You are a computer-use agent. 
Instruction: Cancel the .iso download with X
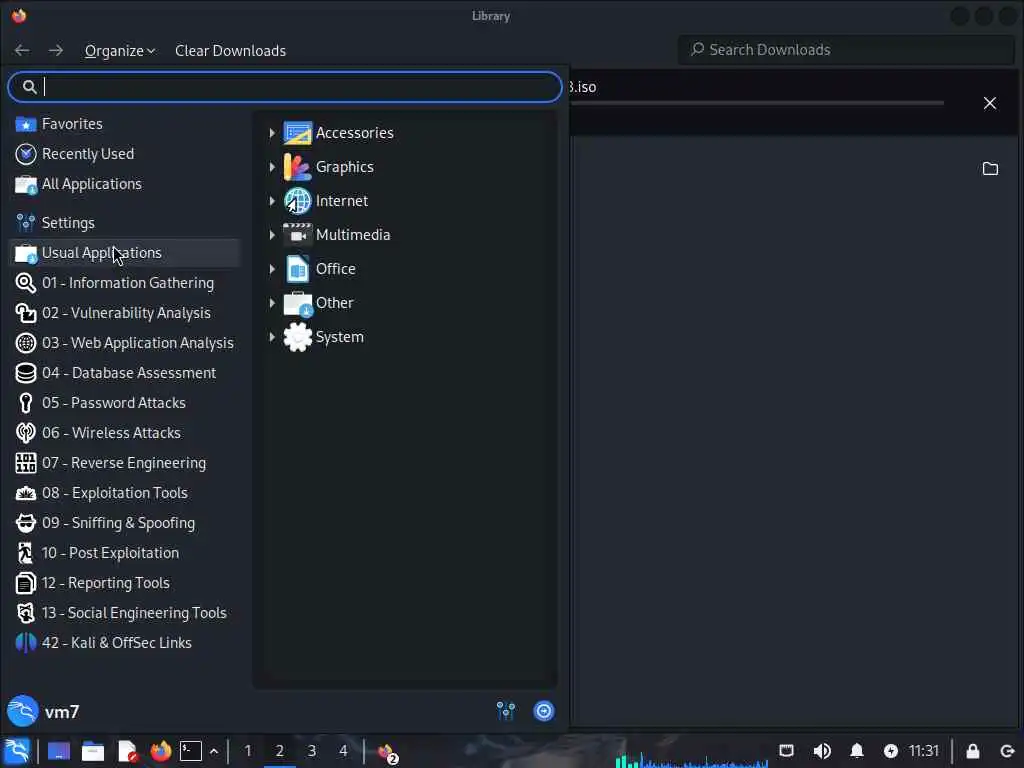(x=989, y=103)
